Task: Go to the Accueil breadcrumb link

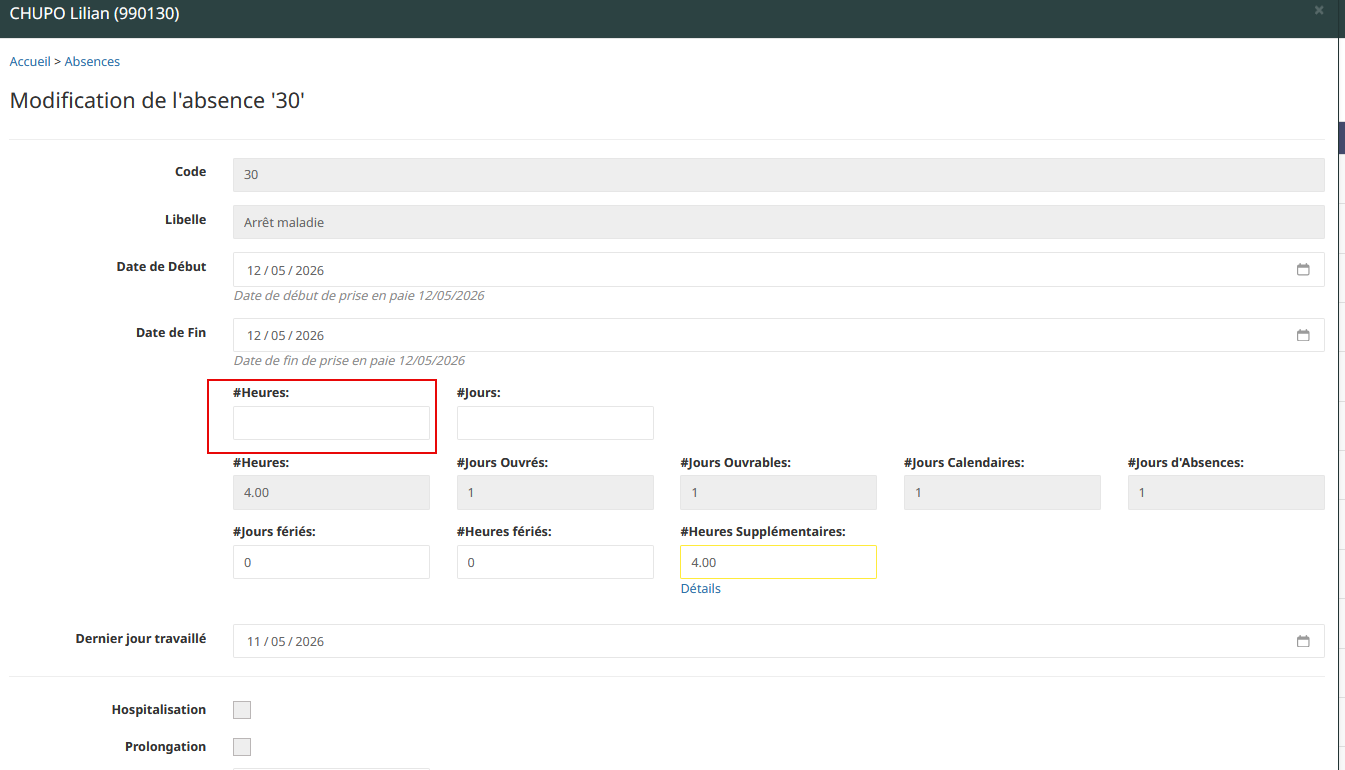Action: (30, 62)
